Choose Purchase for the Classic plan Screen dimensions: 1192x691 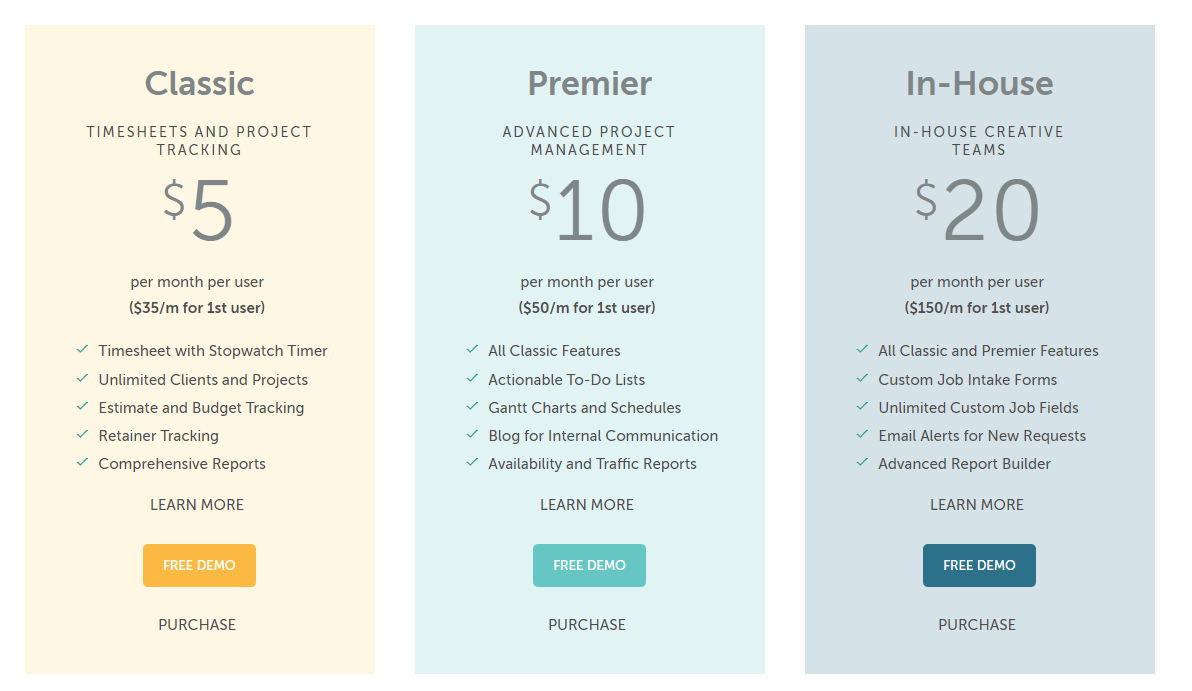(197, 625)
